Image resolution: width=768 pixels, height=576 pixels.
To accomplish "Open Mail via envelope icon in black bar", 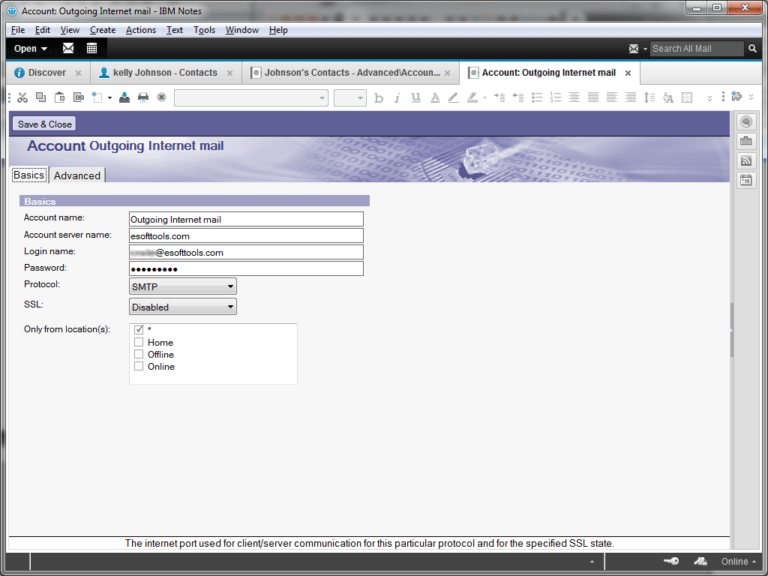I will coord(68,48).
